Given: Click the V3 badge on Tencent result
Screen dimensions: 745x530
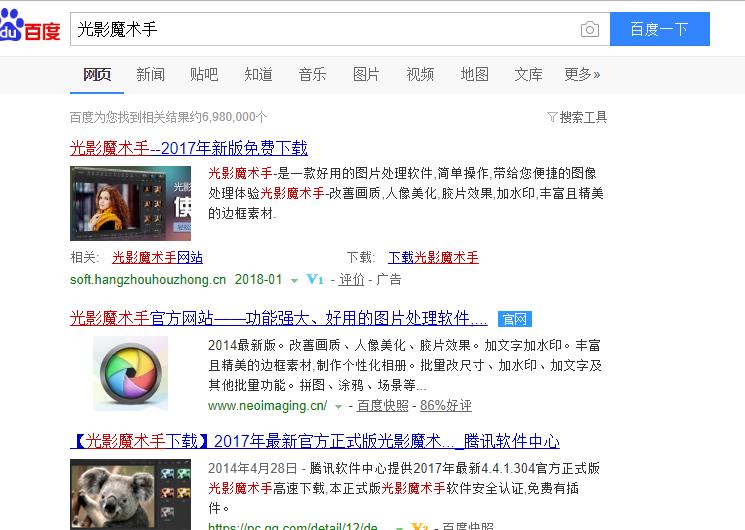Looking at the screenshot, I should click(420, 526).
